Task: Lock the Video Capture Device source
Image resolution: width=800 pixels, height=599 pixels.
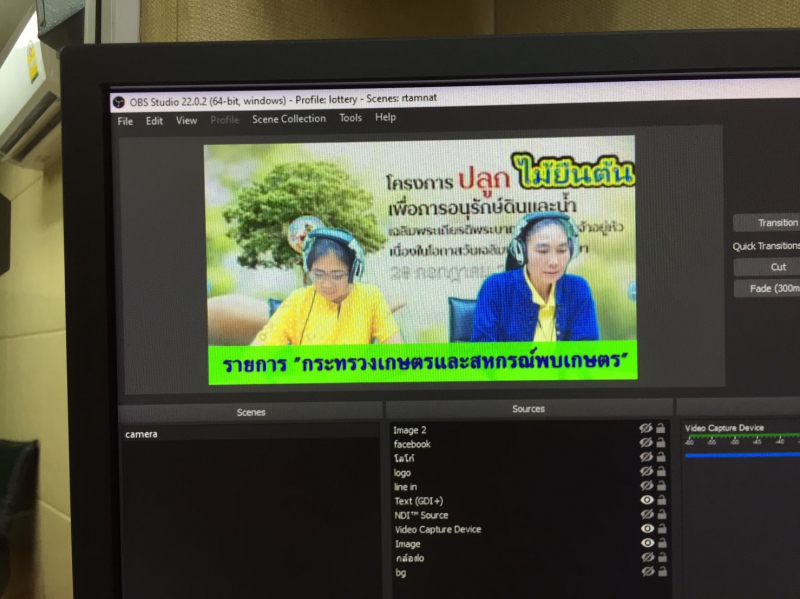Action: pyautogui.click(x=661, y=529)
